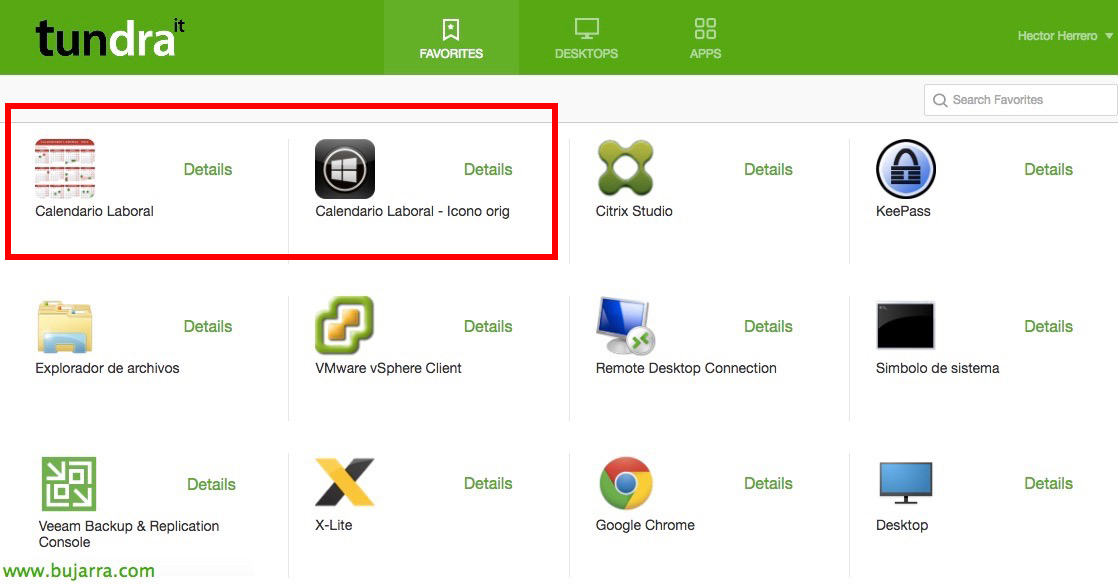Screen dimensions: 1118x584
Task: Show Details for Citrix Studio
Action: [768, 169]
